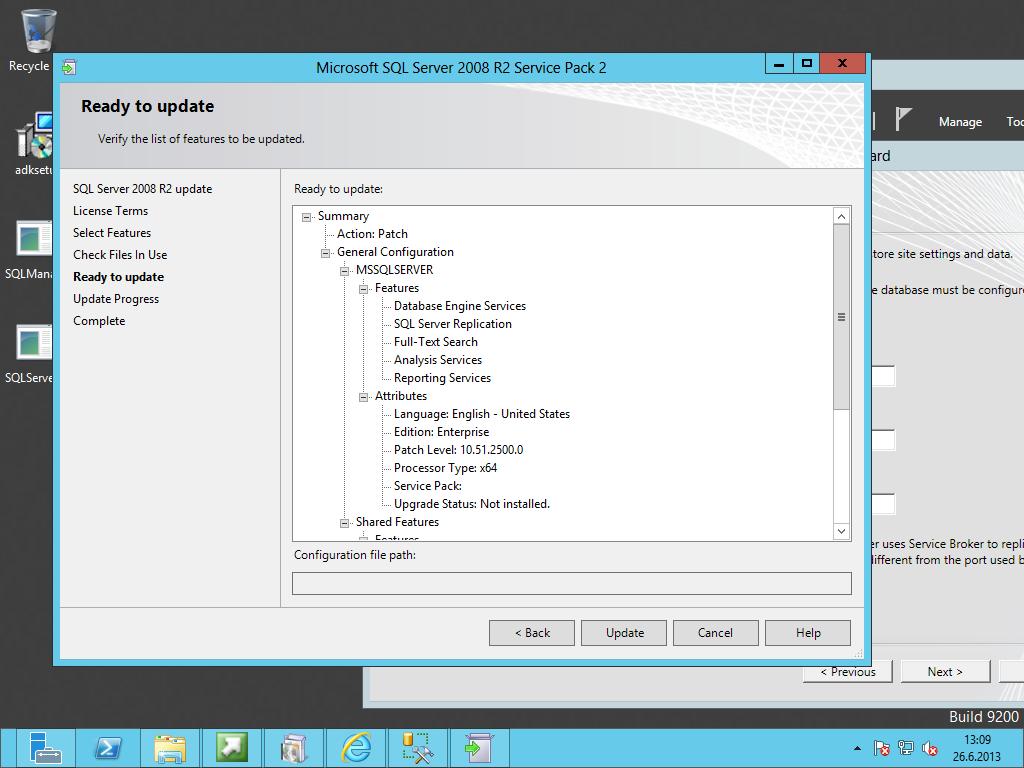This screenshot has width=1024, height=768.
Task: Switch to the SQL Server setup taskbar icon
Action: [x=479, y=748]
